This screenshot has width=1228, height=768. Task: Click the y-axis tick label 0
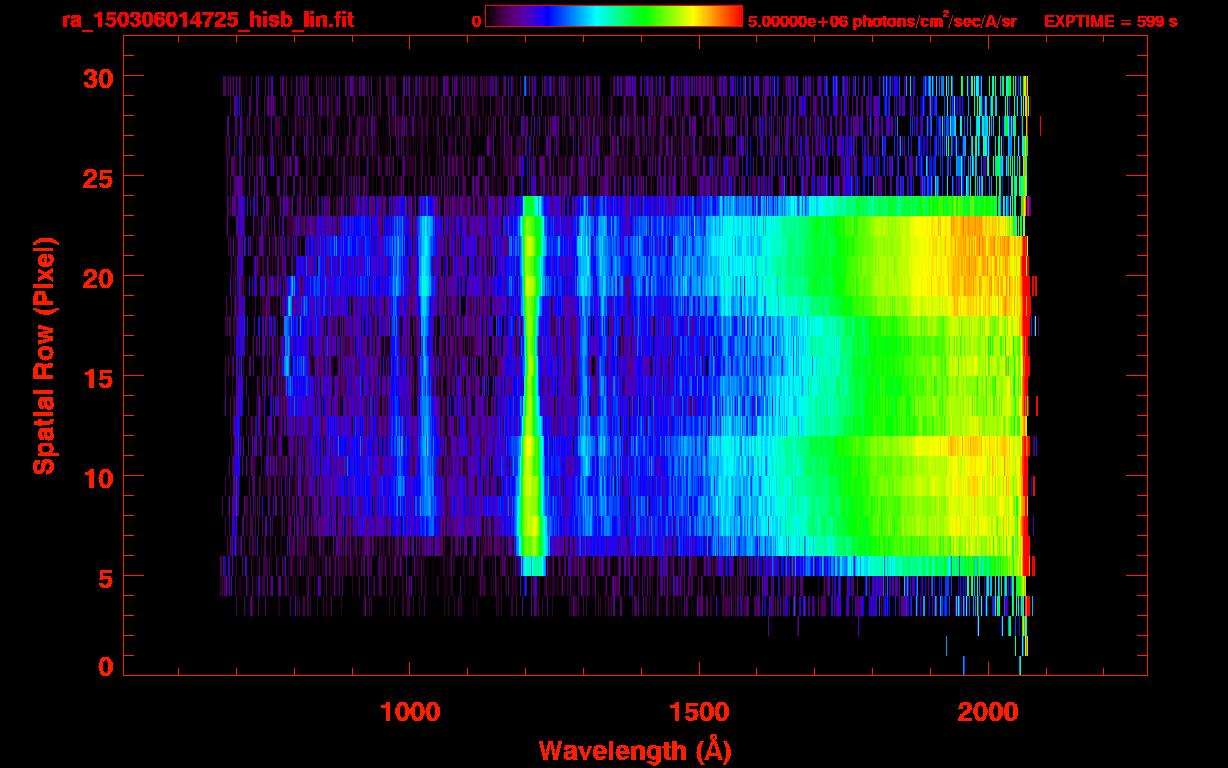[x=107, y=666]
